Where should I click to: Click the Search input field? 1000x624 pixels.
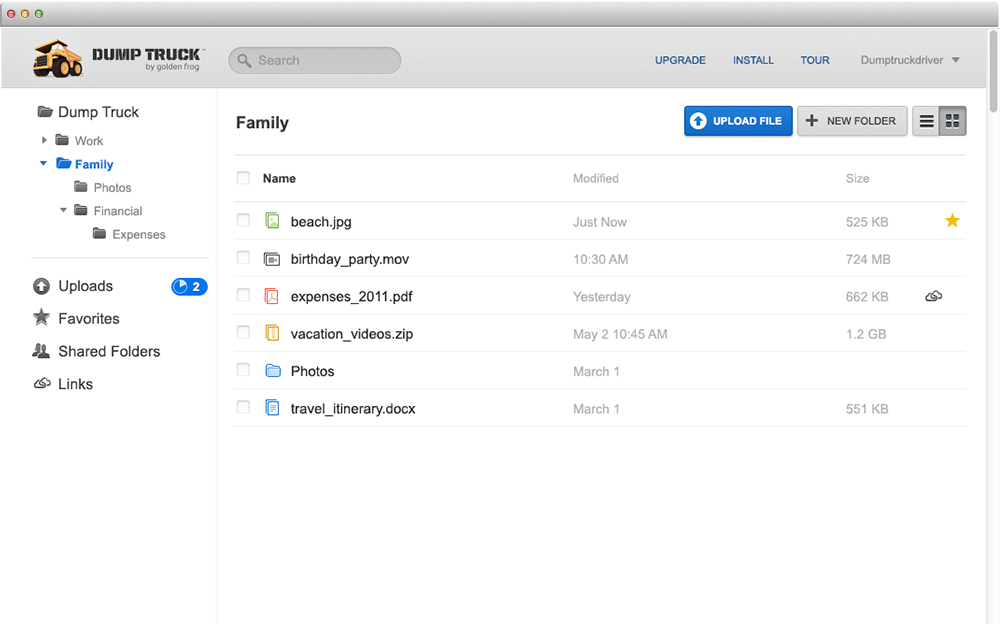click(x=314, y=61)
